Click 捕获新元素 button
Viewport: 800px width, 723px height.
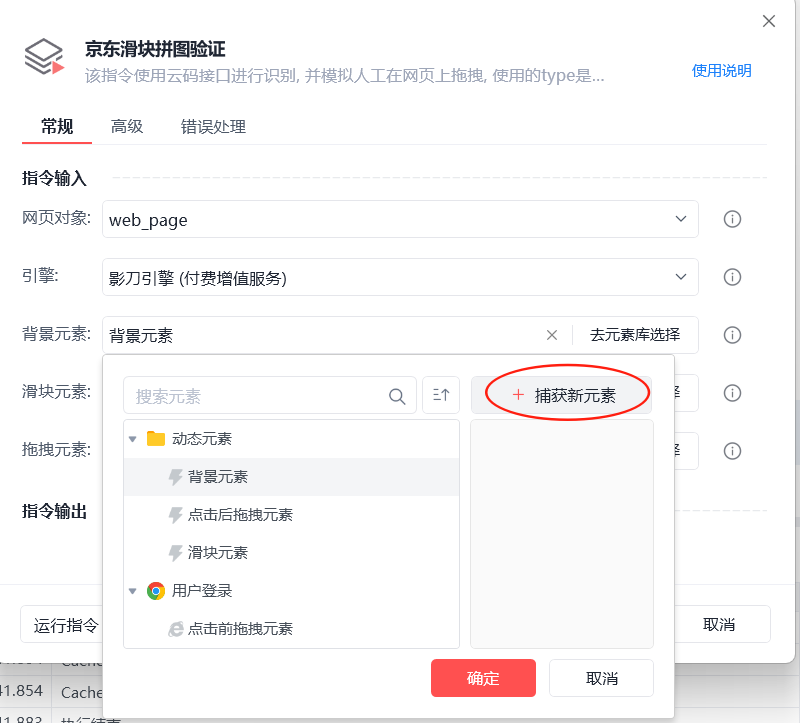pyautogui.click(x=561, y=395)
